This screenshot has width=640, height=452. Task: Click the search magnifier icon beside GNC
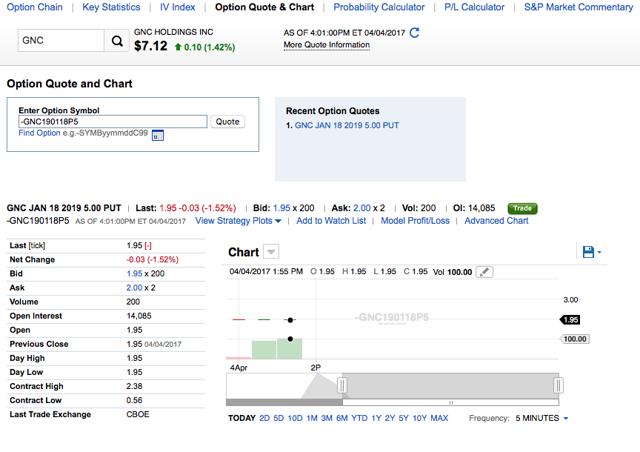117,40
